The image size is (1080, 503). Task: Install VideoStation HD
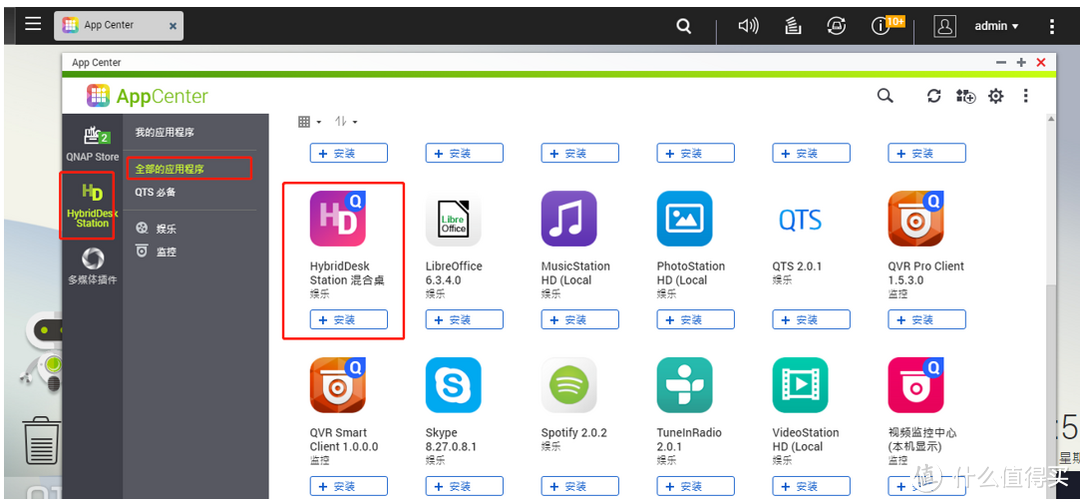811,486
